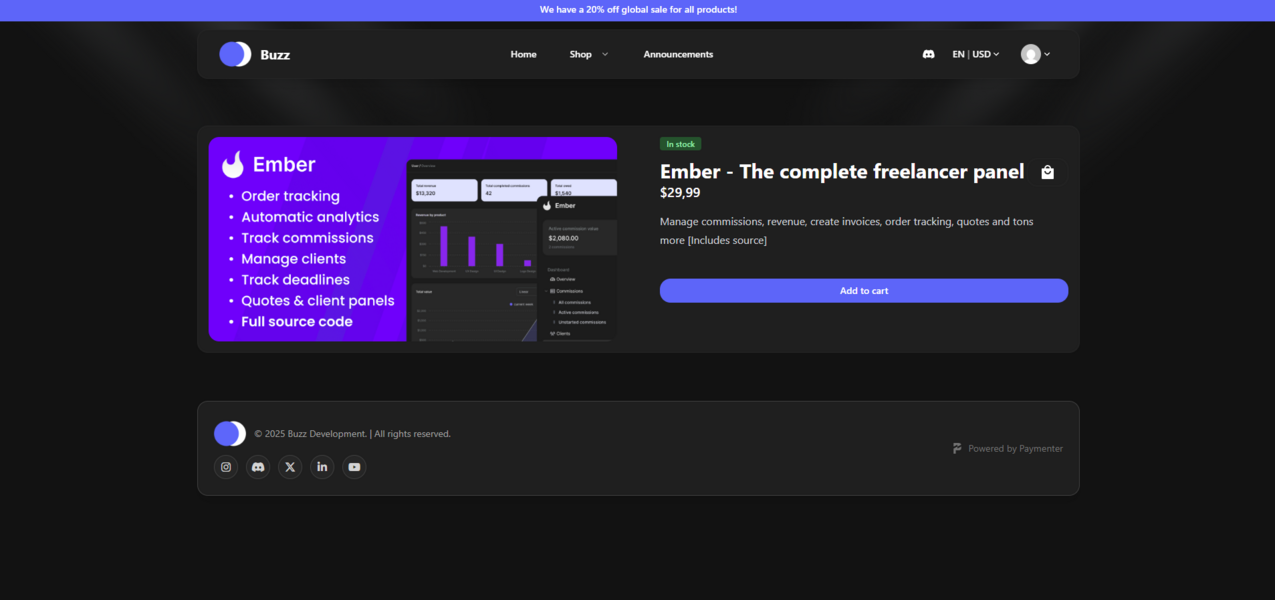1275x600 pixels.
Task: Click the product description text about commissions
Action: tap(847, 231)
